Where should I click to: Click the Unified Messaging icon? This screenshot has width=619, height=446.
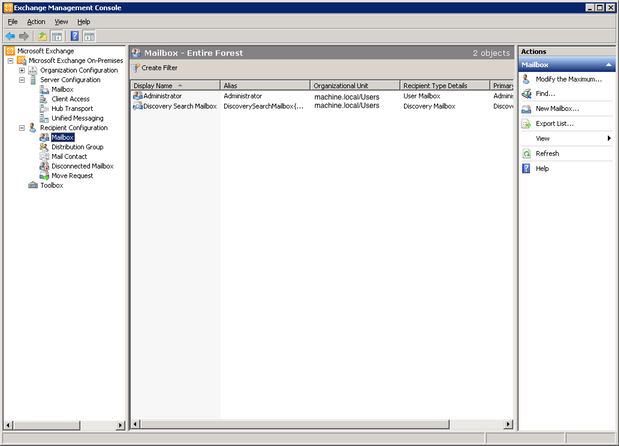[44, 118]
